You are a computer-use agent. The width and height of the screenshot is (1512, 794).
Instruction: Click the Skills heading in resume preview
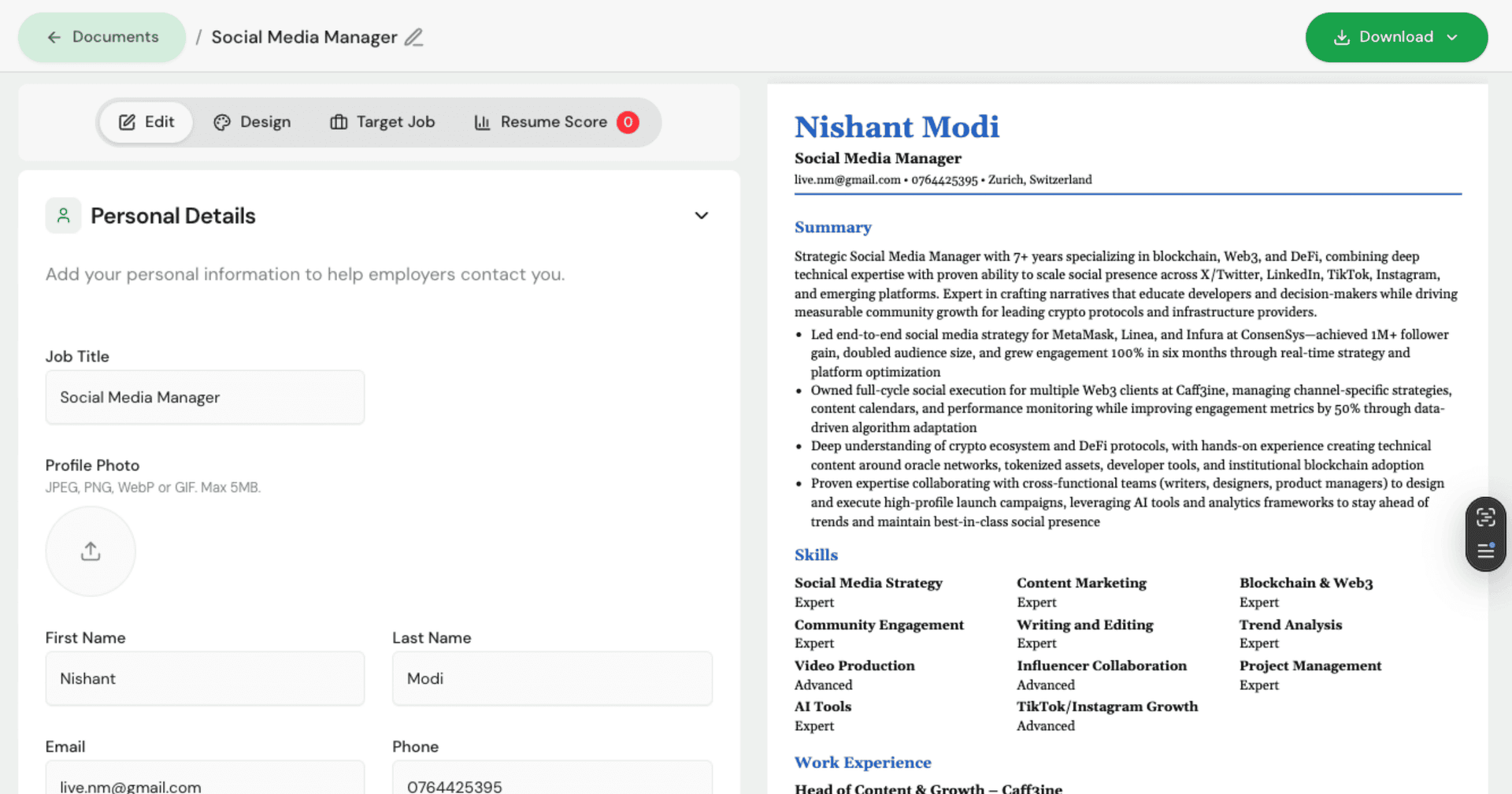pos(816,555)
